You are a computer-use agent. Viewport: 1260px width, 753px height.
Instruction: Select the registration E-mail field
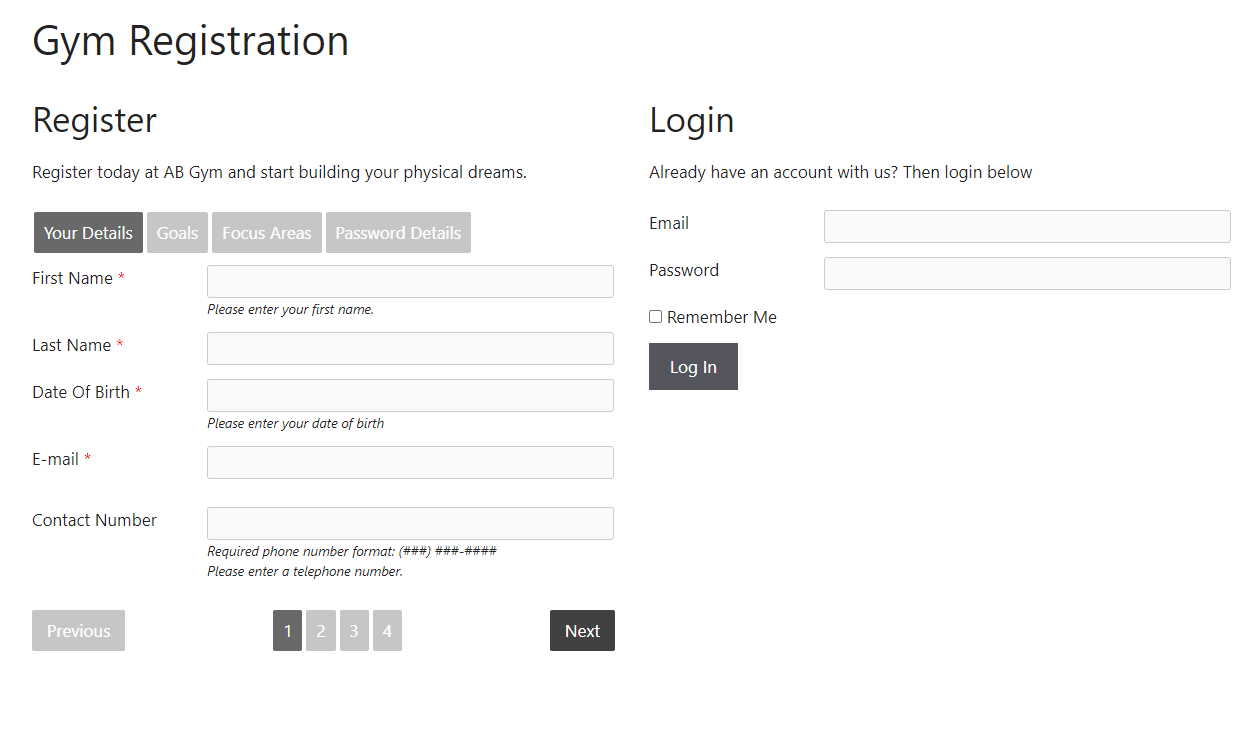tap(410, 463)
